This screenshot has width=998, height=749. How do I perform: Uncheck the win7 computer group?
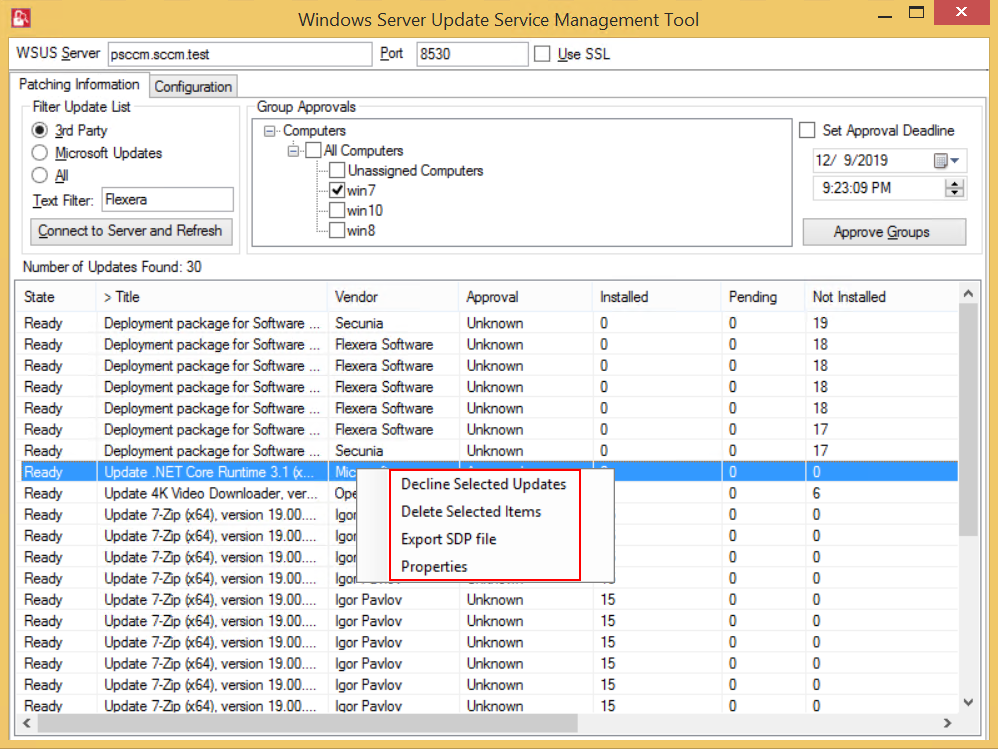click(x=337, y=191)
